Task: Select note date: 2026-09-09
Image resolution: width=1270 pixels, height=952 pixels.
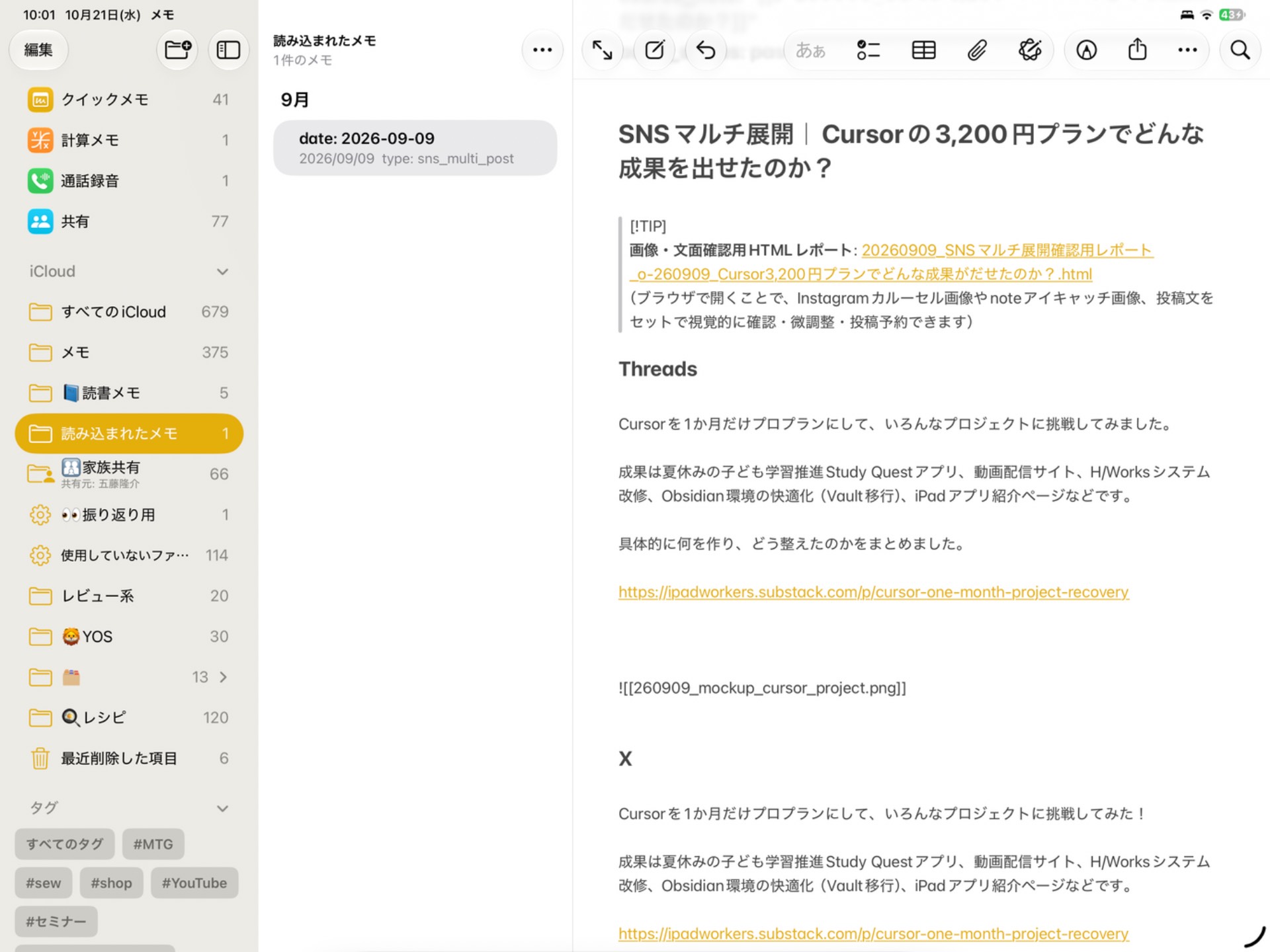Action: click(x=415, y=148)
